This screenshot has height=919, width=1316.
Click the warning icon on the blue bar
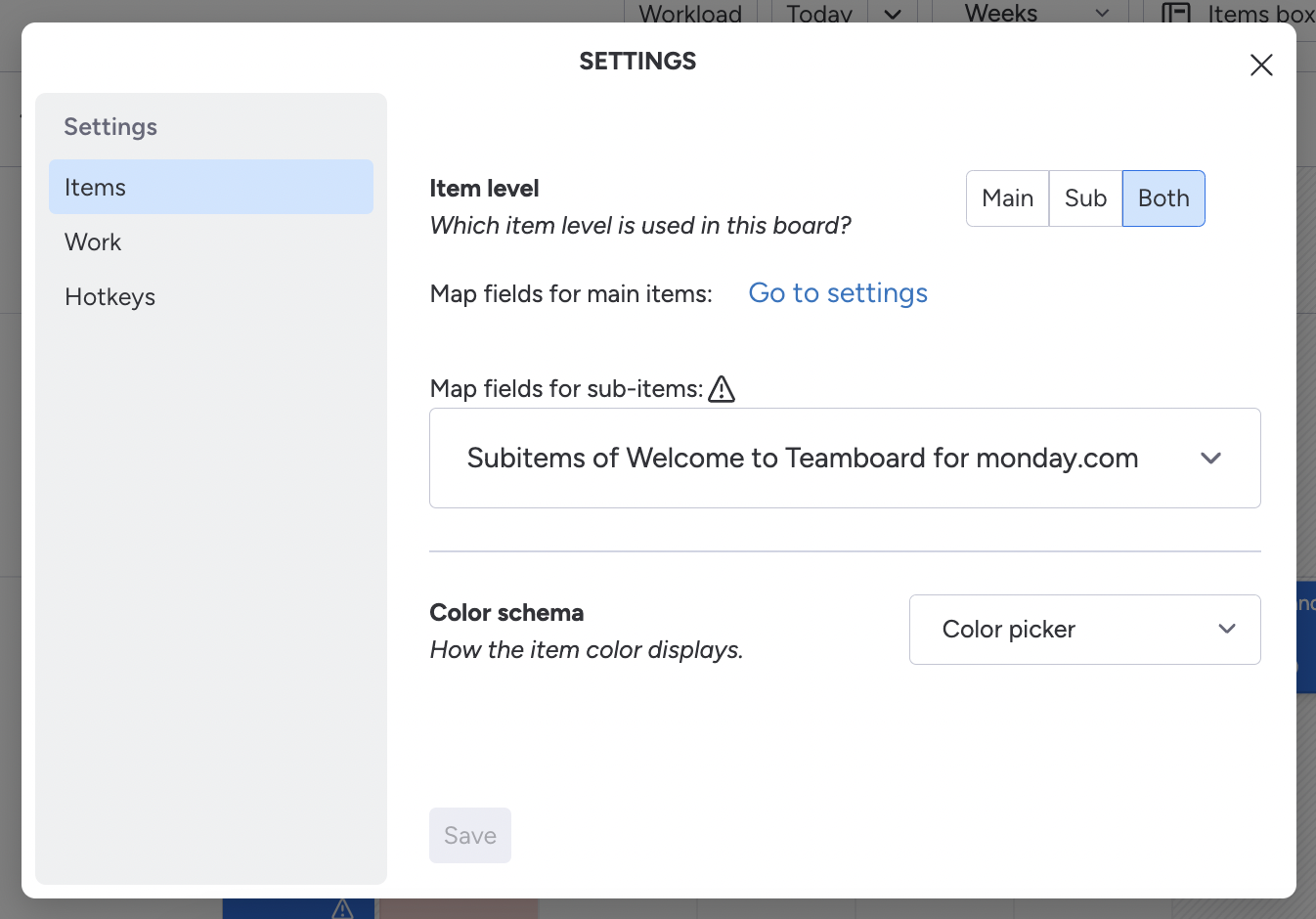(342, 909)
